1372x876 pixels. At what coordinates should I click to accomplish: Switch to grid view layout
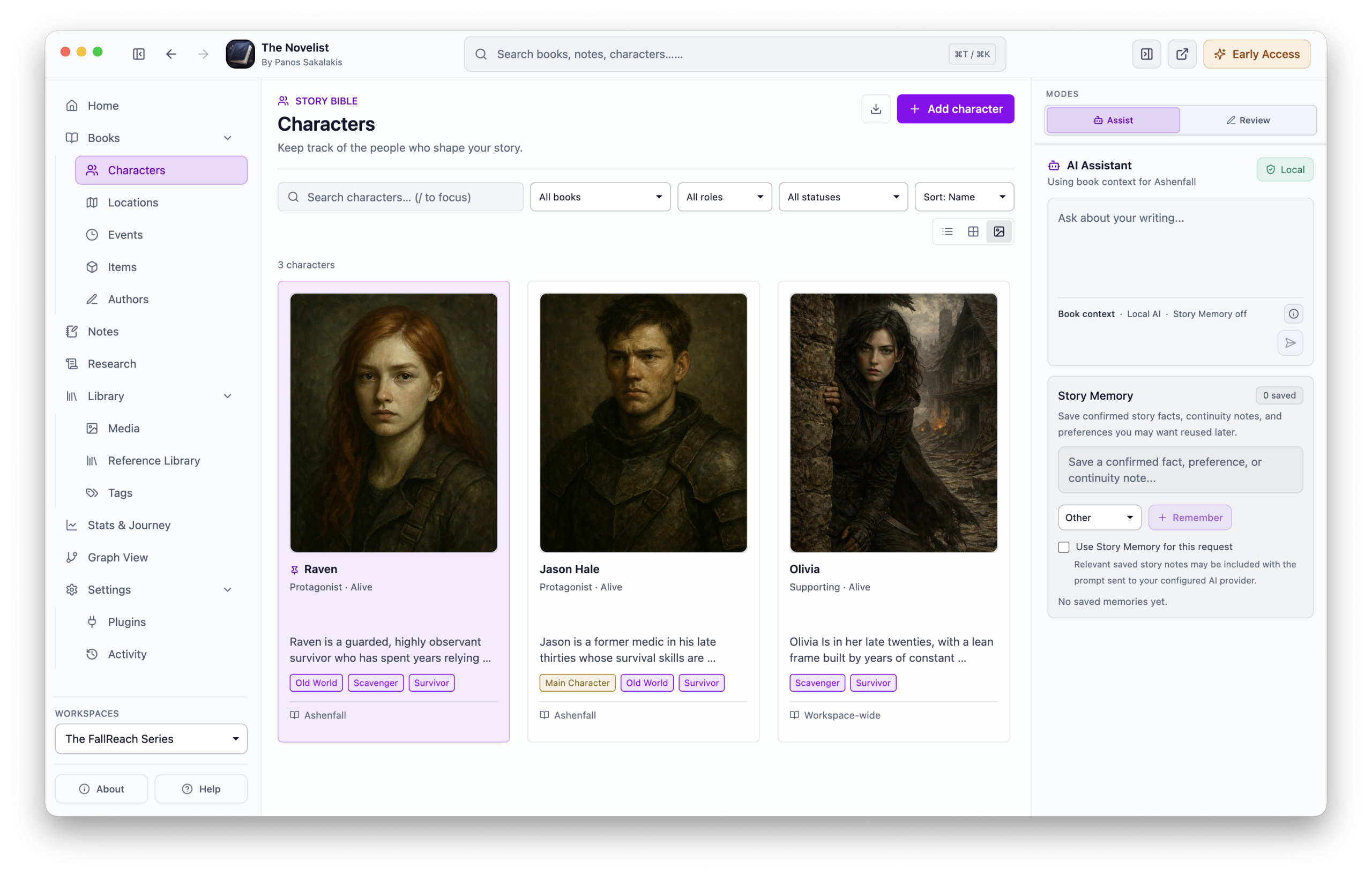click(973, 232)
